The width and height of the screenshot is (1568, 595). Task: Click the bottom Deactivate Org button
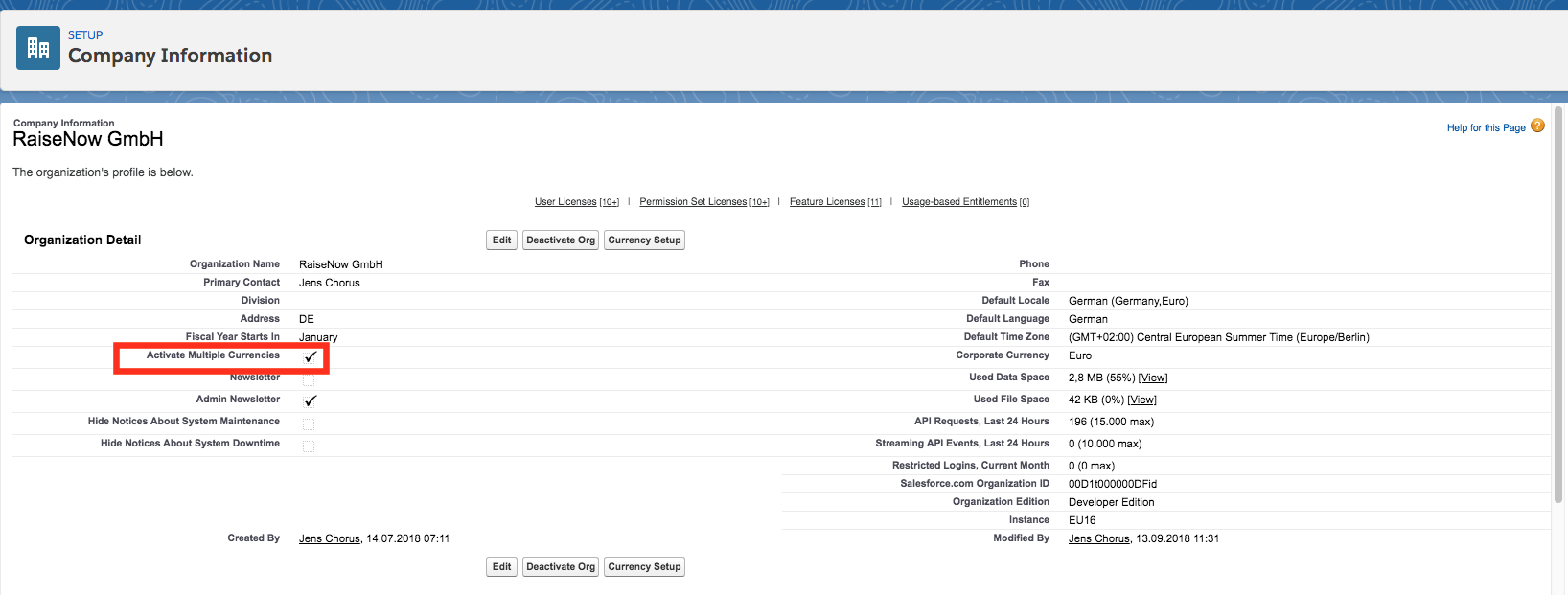[x=561, y=567]
